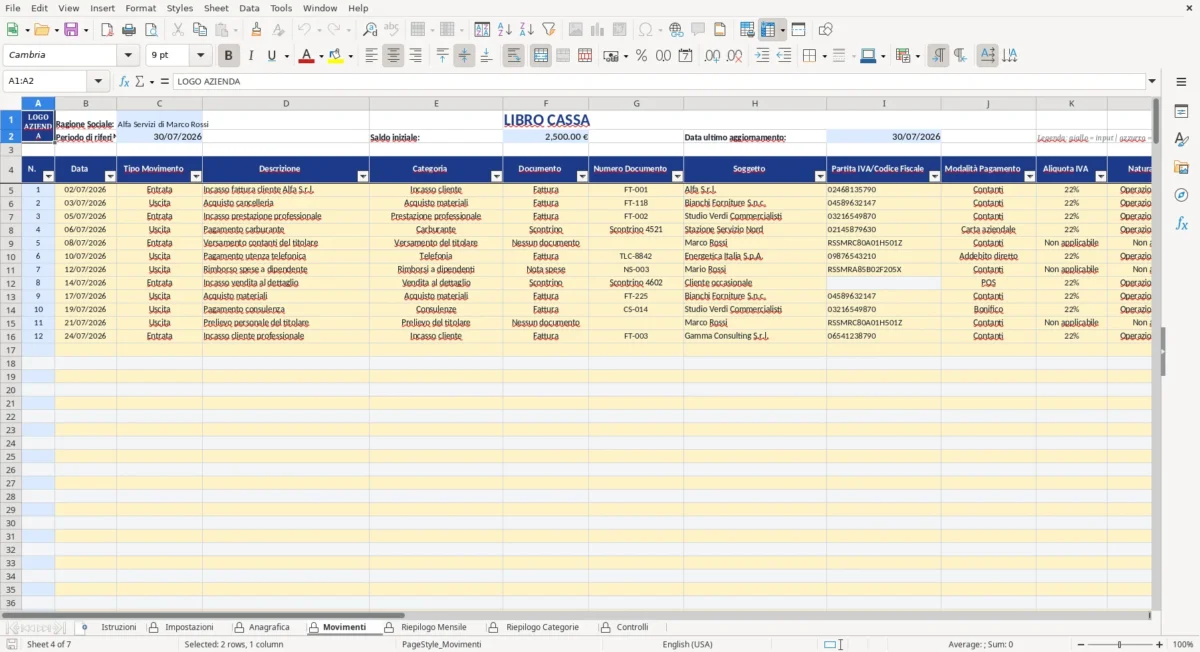Image resolution: width=1200 pixels, height=652 pixels.
Task: Click the Split Window icon
Action: pos(798,30)
